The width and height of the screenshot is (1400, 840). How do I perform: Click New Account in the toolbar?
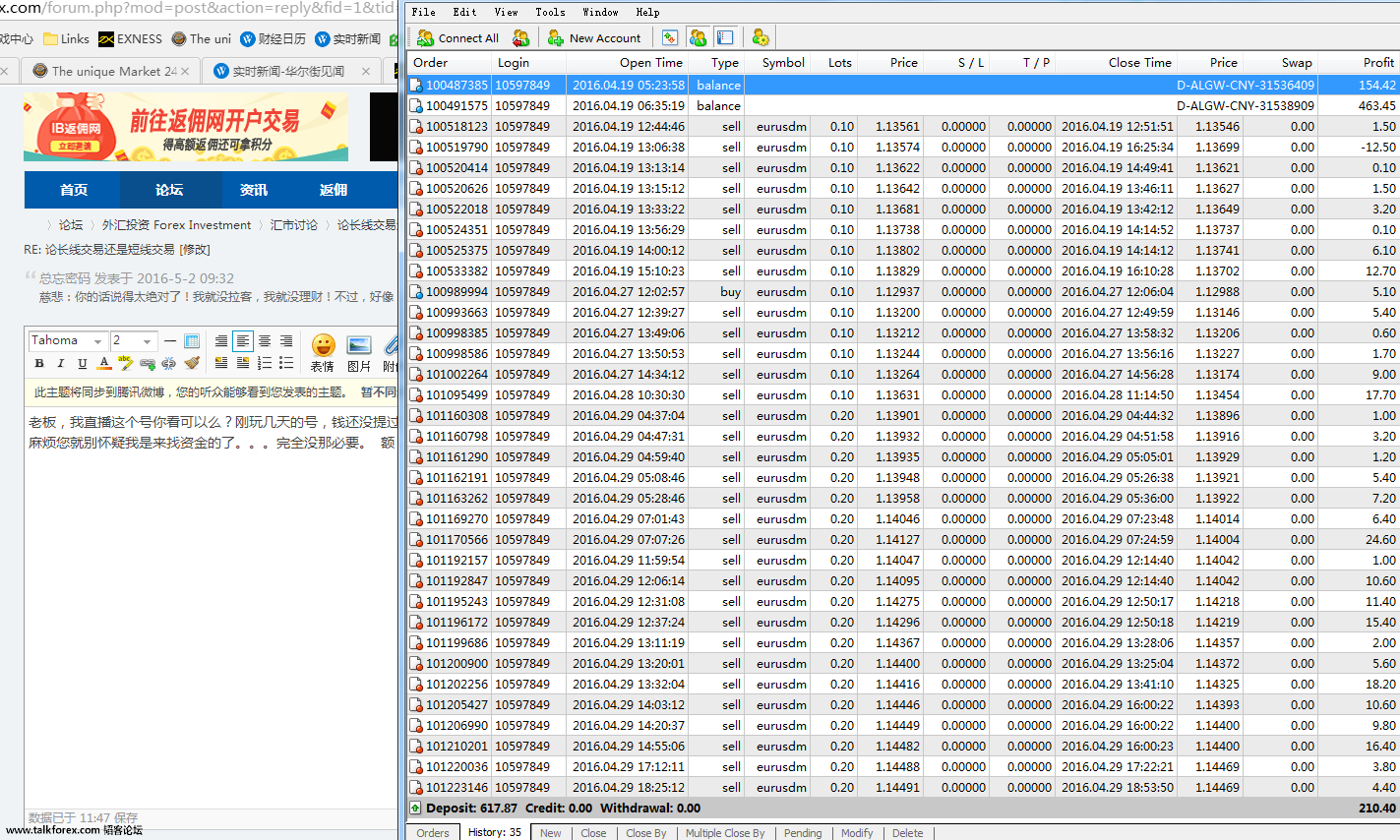click(594, 37)
